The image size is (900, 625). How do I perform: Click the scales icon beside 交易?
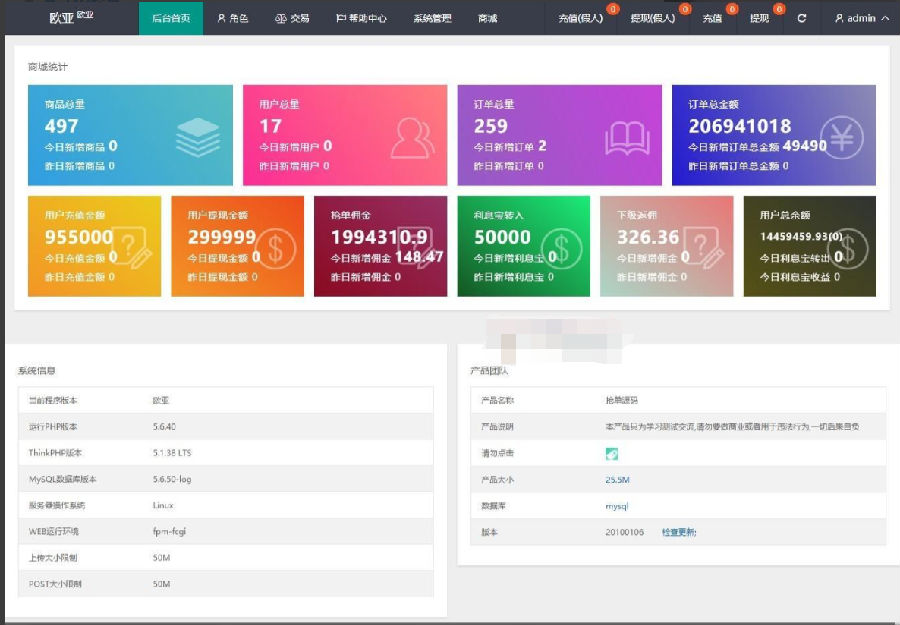[281, 19]
